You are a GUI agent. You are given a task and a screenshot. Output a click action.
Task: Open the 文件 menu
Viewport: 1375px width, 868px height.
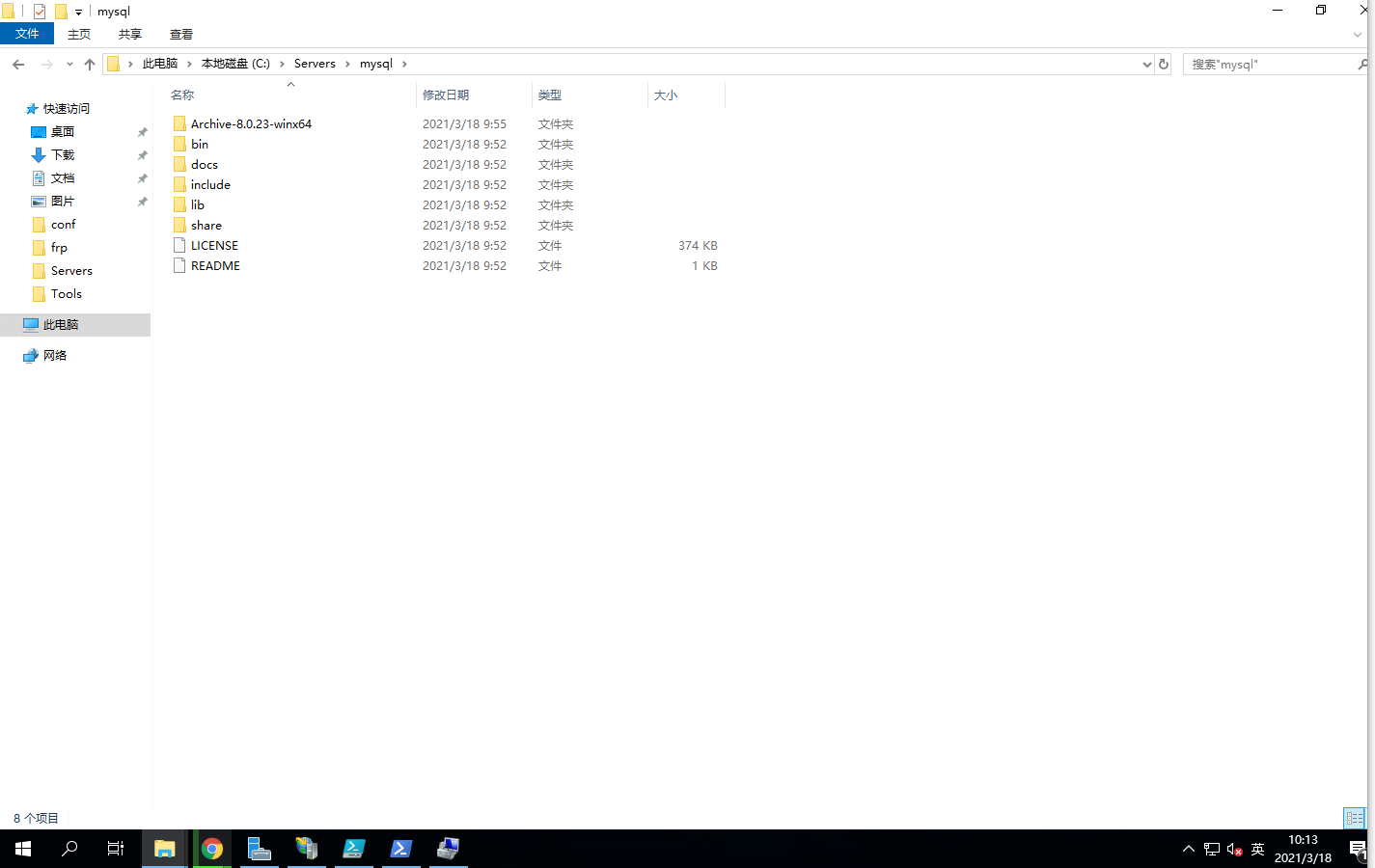[x=26, y=33]
